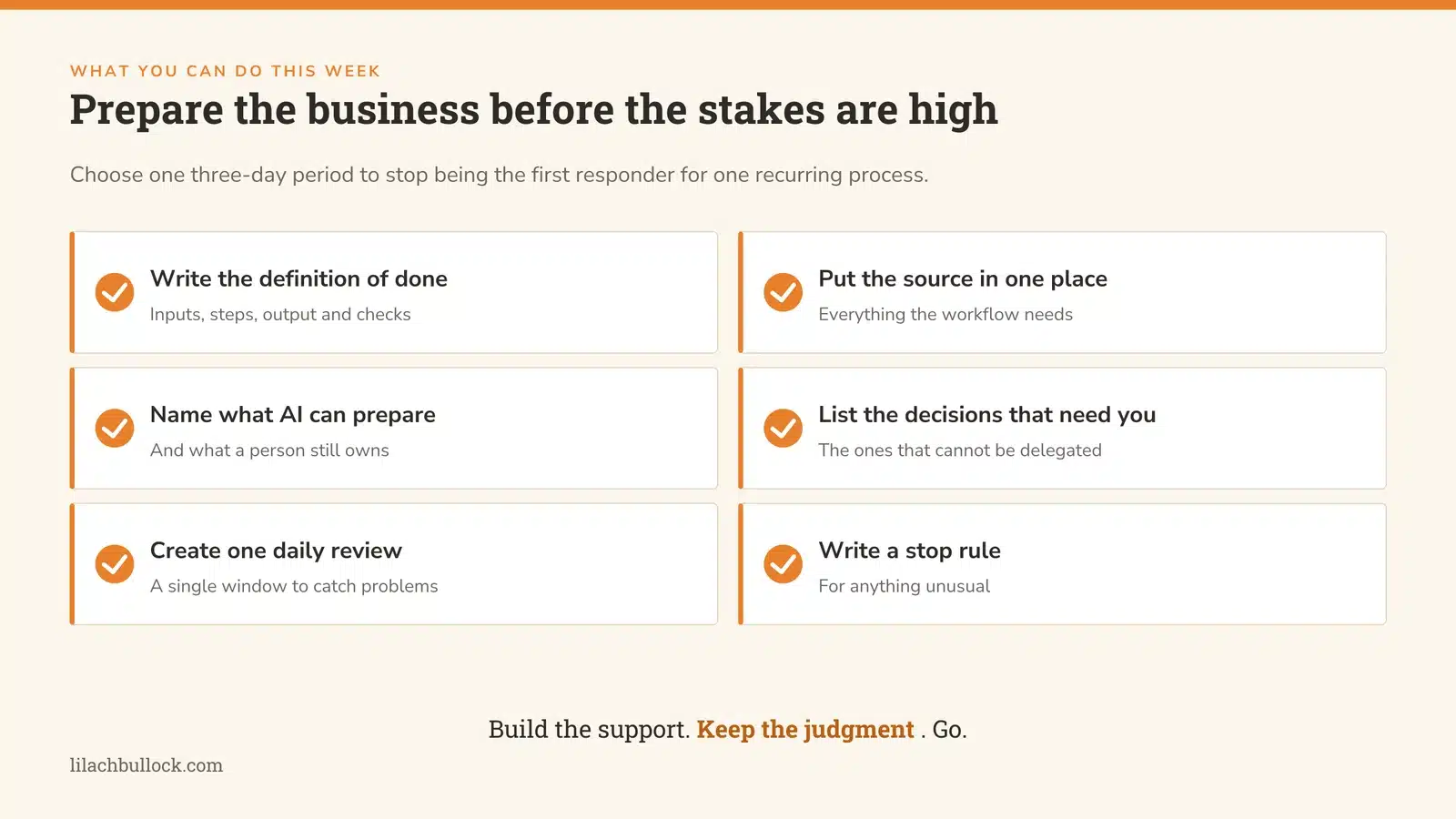Image resolution: width=1456 pixels, height=819 pixels.
Task: Open the lilachbullock.com link
Action: click(x=147, y=765)
